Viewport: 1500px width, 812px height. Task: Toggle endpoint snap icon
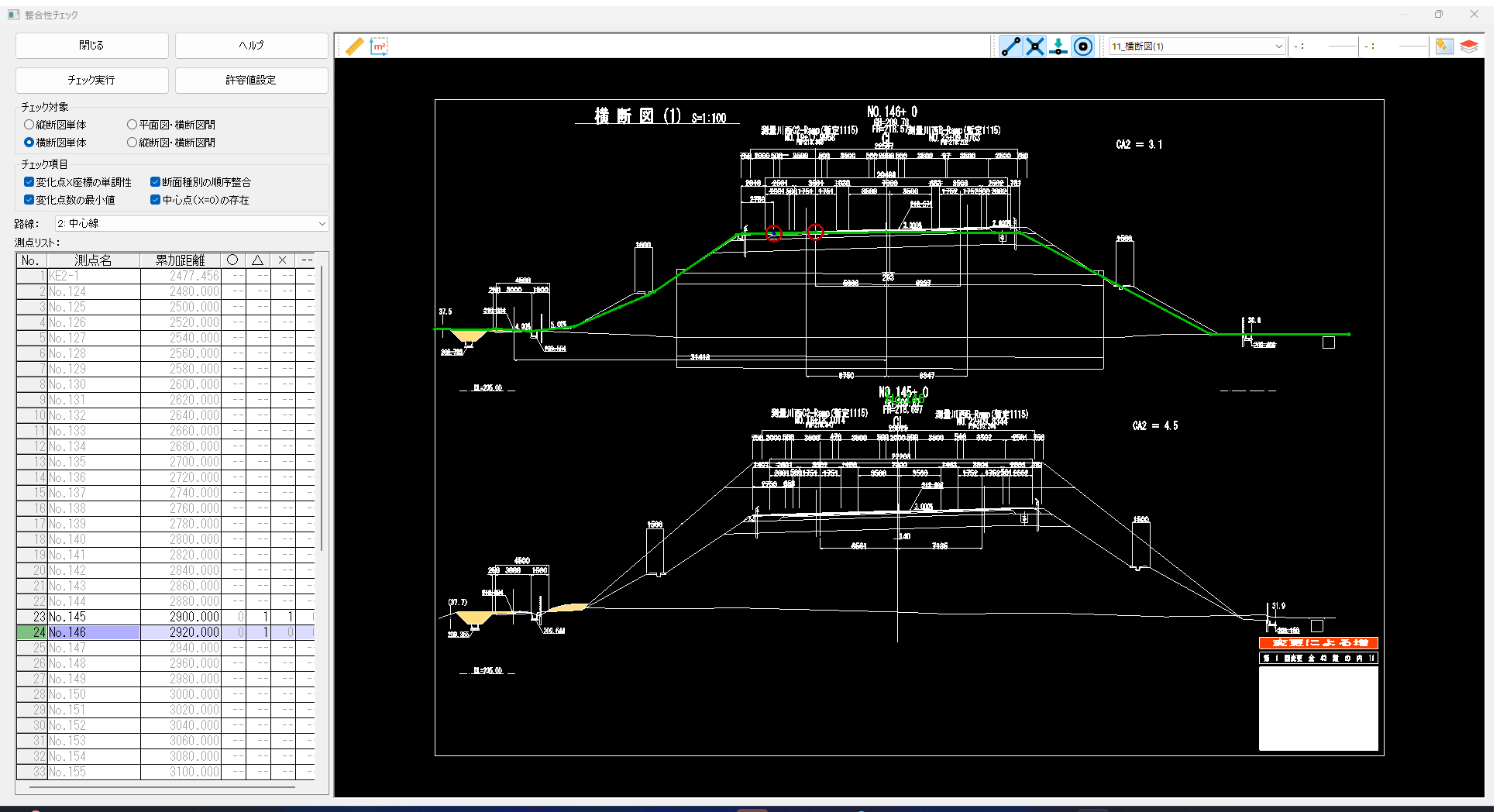[1010, 46]
